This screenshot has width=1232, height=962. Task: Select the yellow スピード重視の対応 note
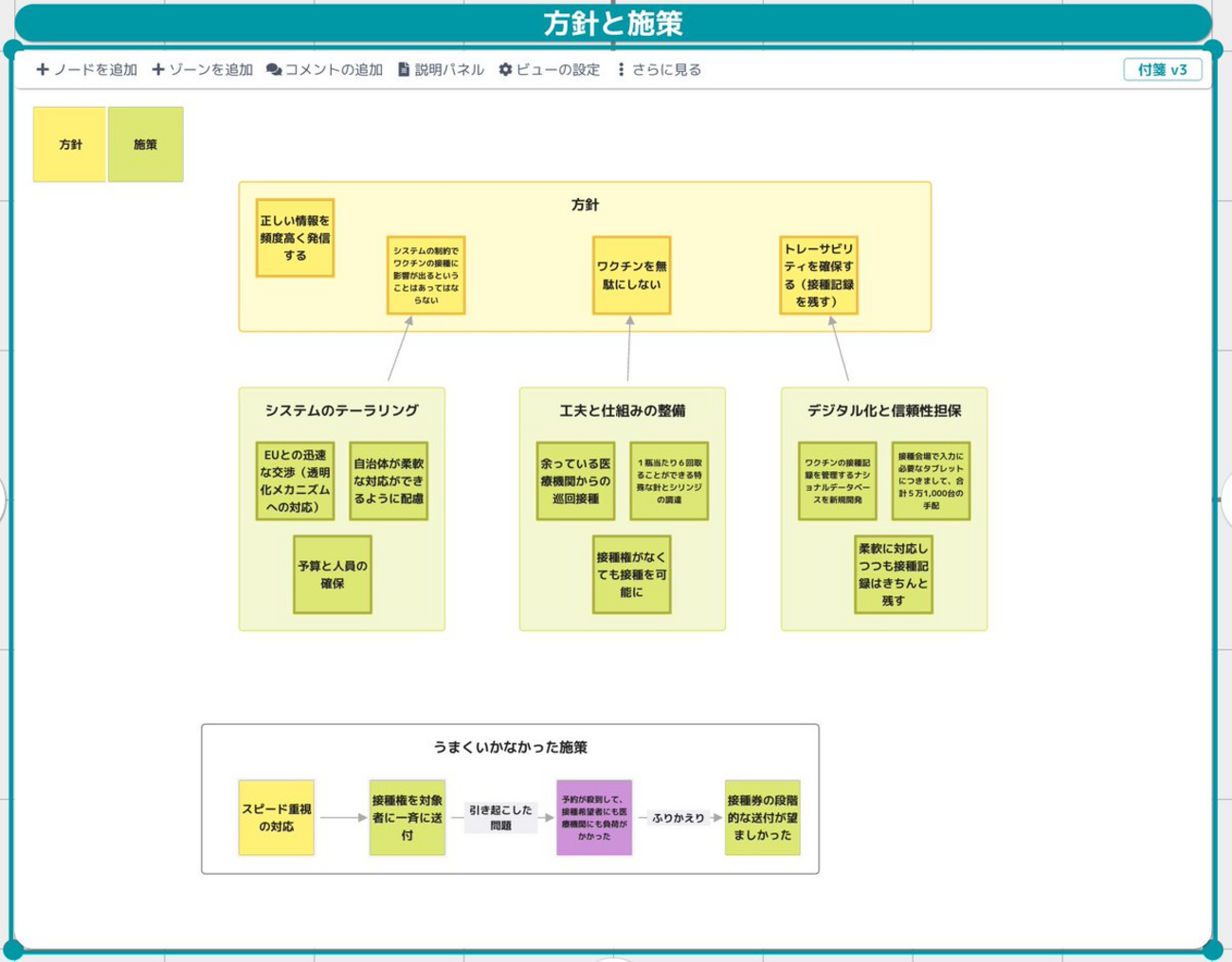pyautogui.click(x=276, y=818)
